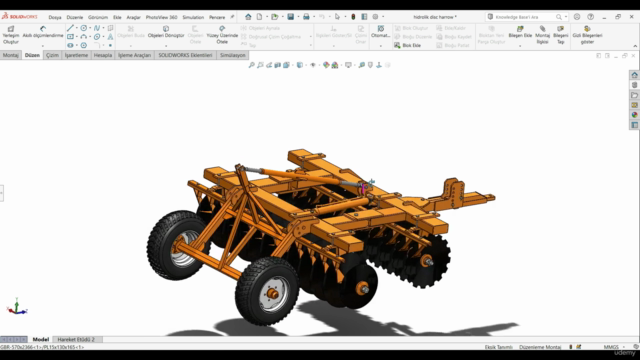Switch to the Hesapla ribbon tab

tap(103, 55)
